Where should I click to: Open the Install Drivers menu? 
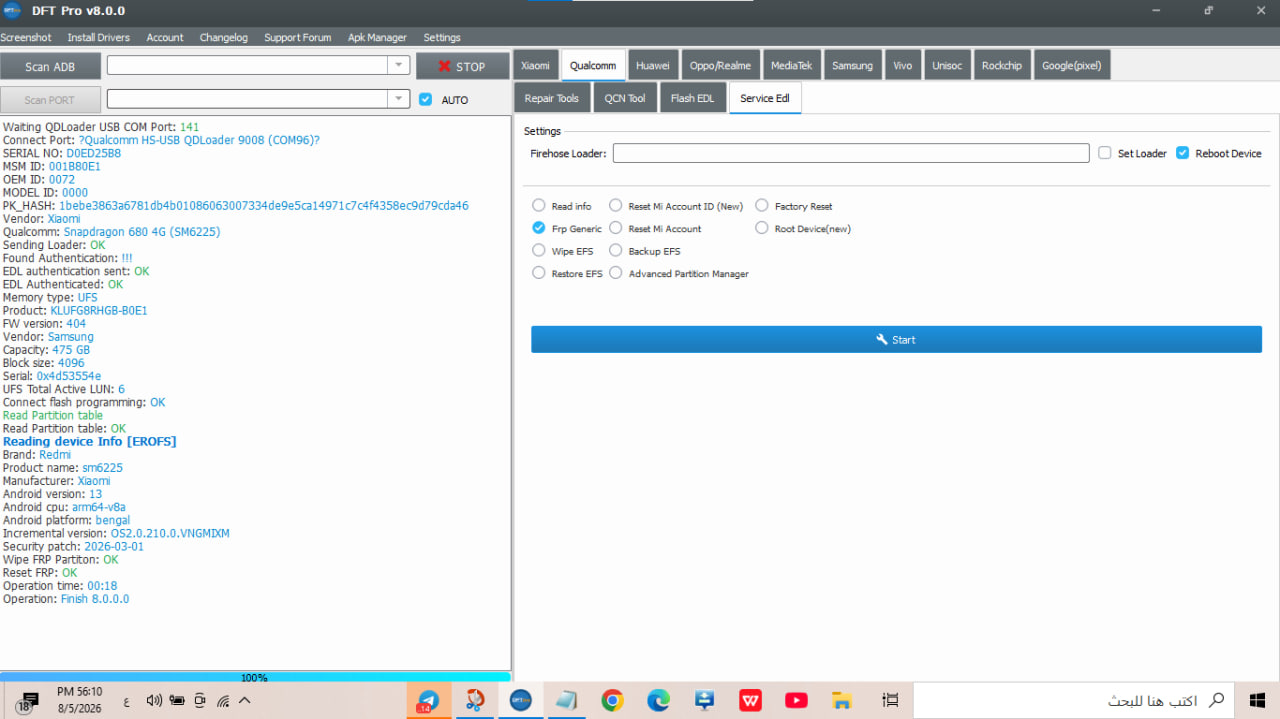pyautogui.click(x=98, y=37)
